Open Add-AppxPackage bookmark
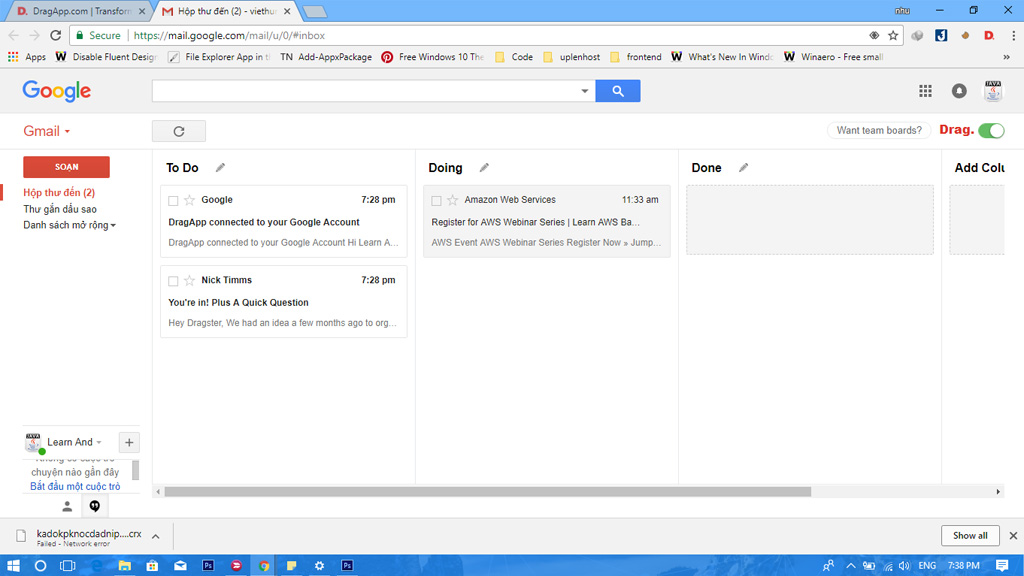This screenshot has height=576, width=1024. [x=326, y=57]
